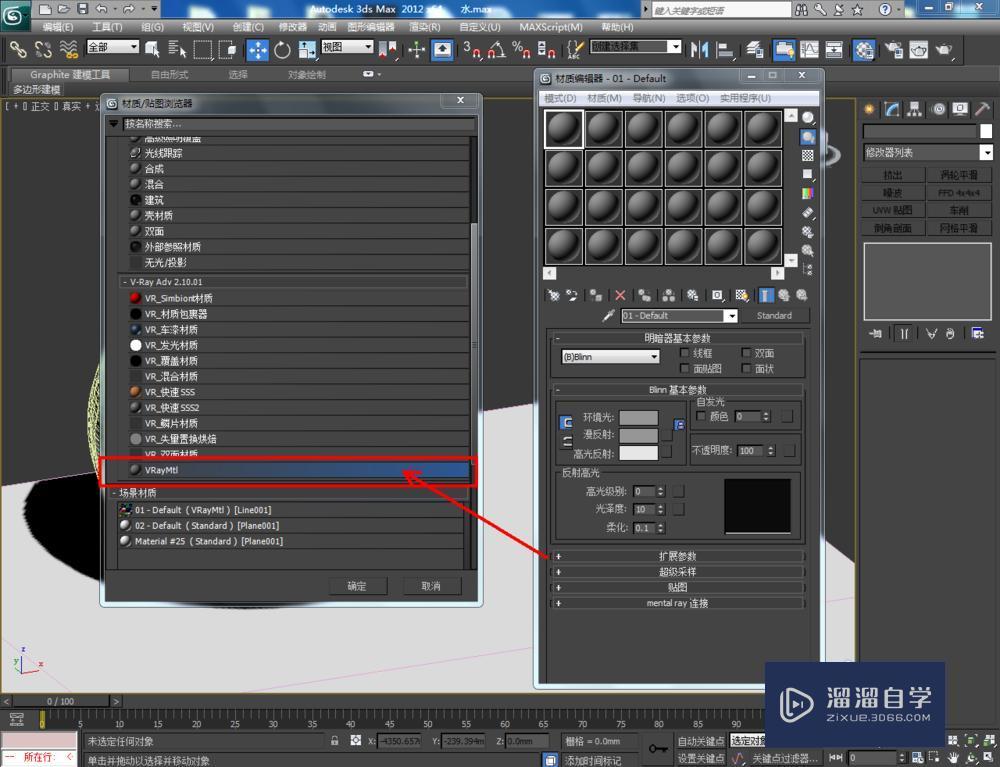Viewport: 1000px width, 767px height.
Task: Click the Unlink Selection icon
Action: tap(43, 49)
